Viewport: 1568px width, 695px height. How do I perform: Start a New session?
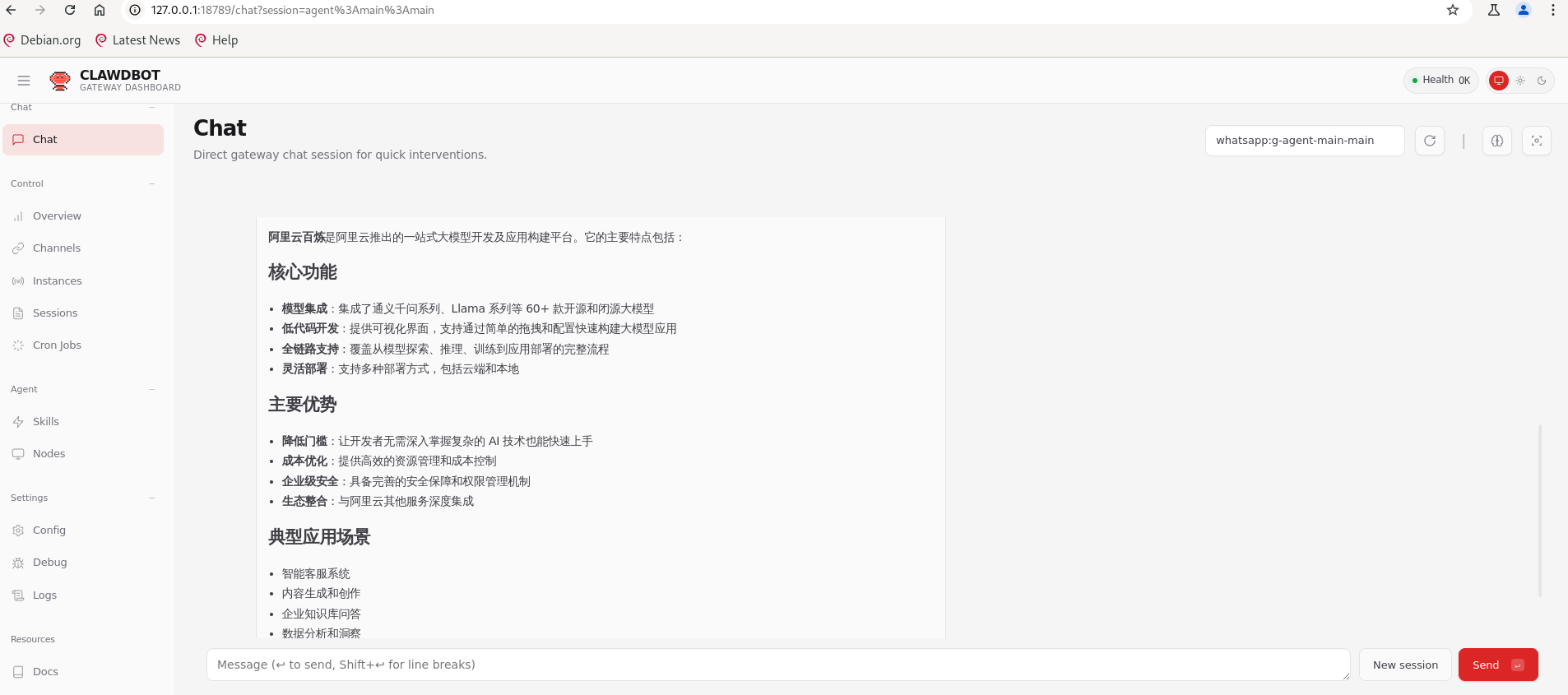[x=1405, y=665]
